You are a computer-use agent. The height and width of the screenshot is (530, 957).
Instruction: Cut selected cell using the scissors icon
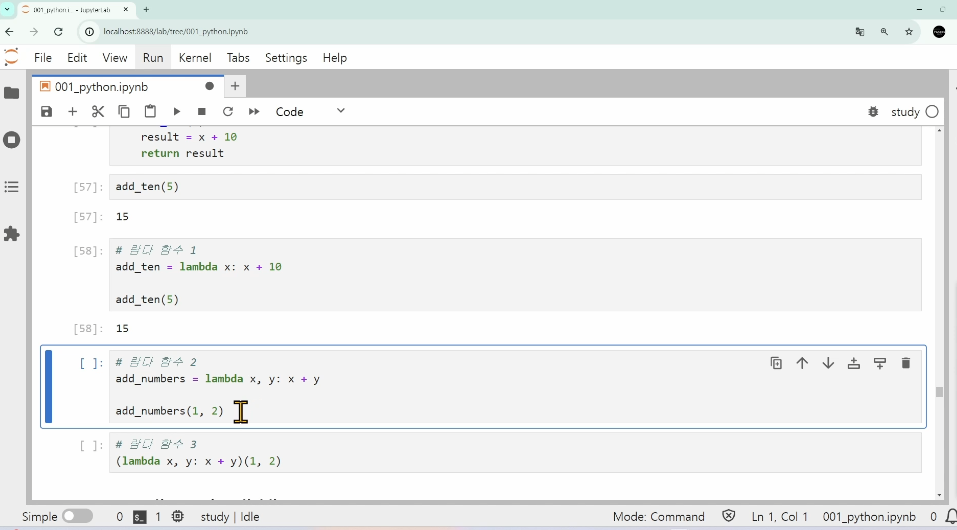98,112
